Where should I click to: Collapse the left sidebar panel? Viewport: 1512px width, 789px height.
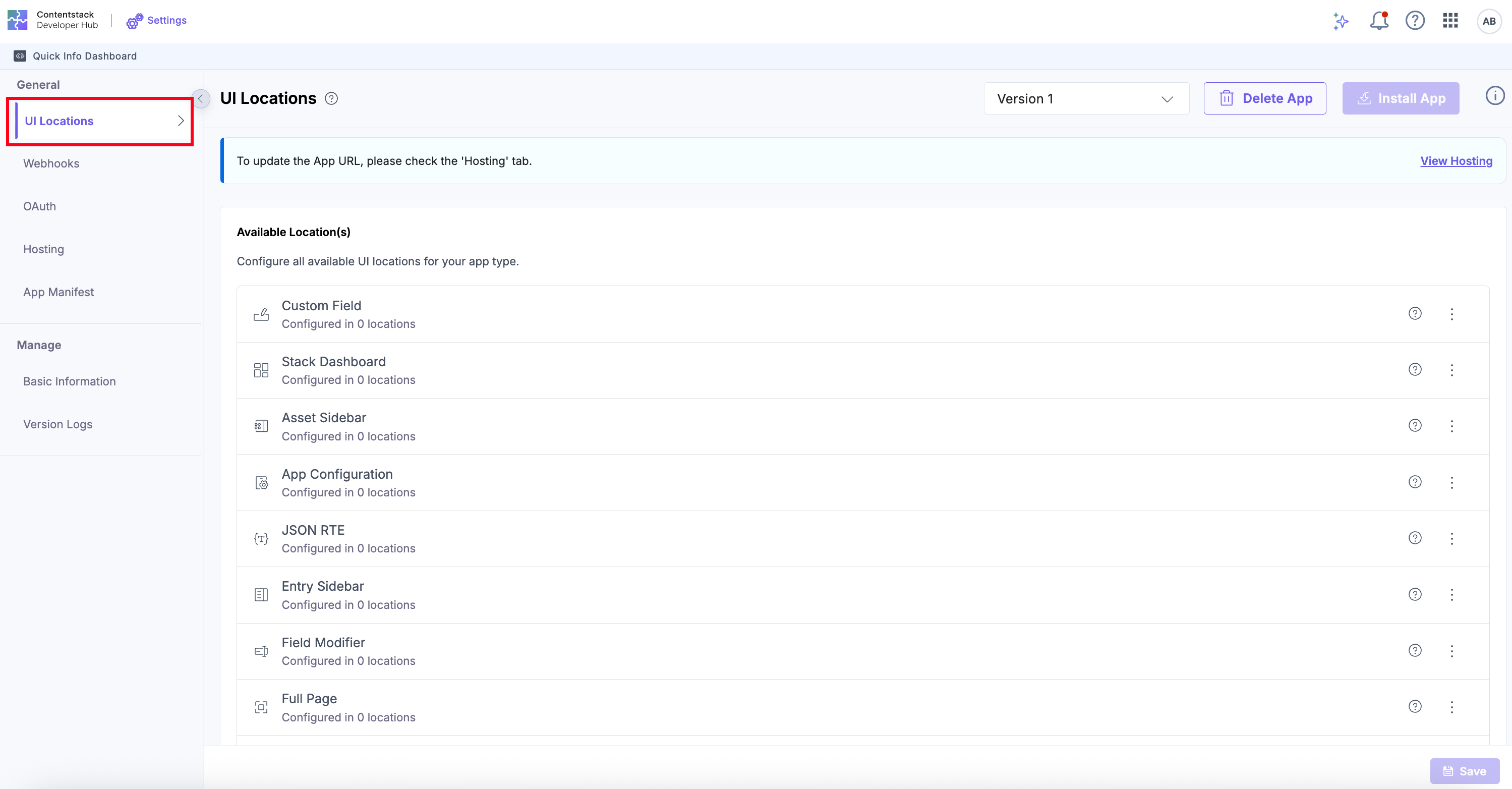pos(201,99)
